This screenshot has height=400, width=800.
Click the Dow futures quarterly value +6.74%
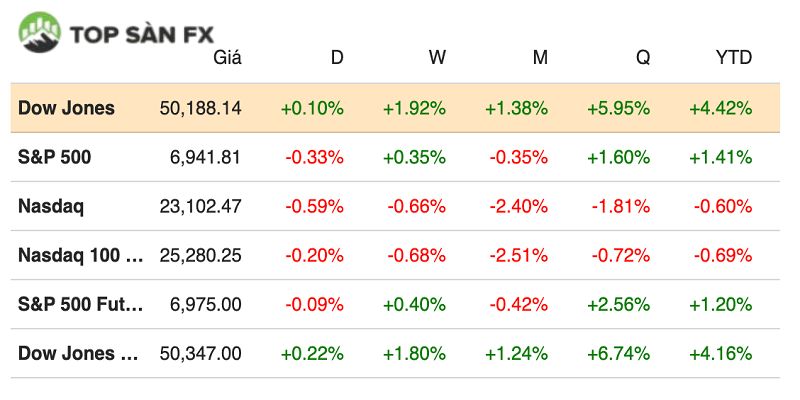click(x=619, y=353)
